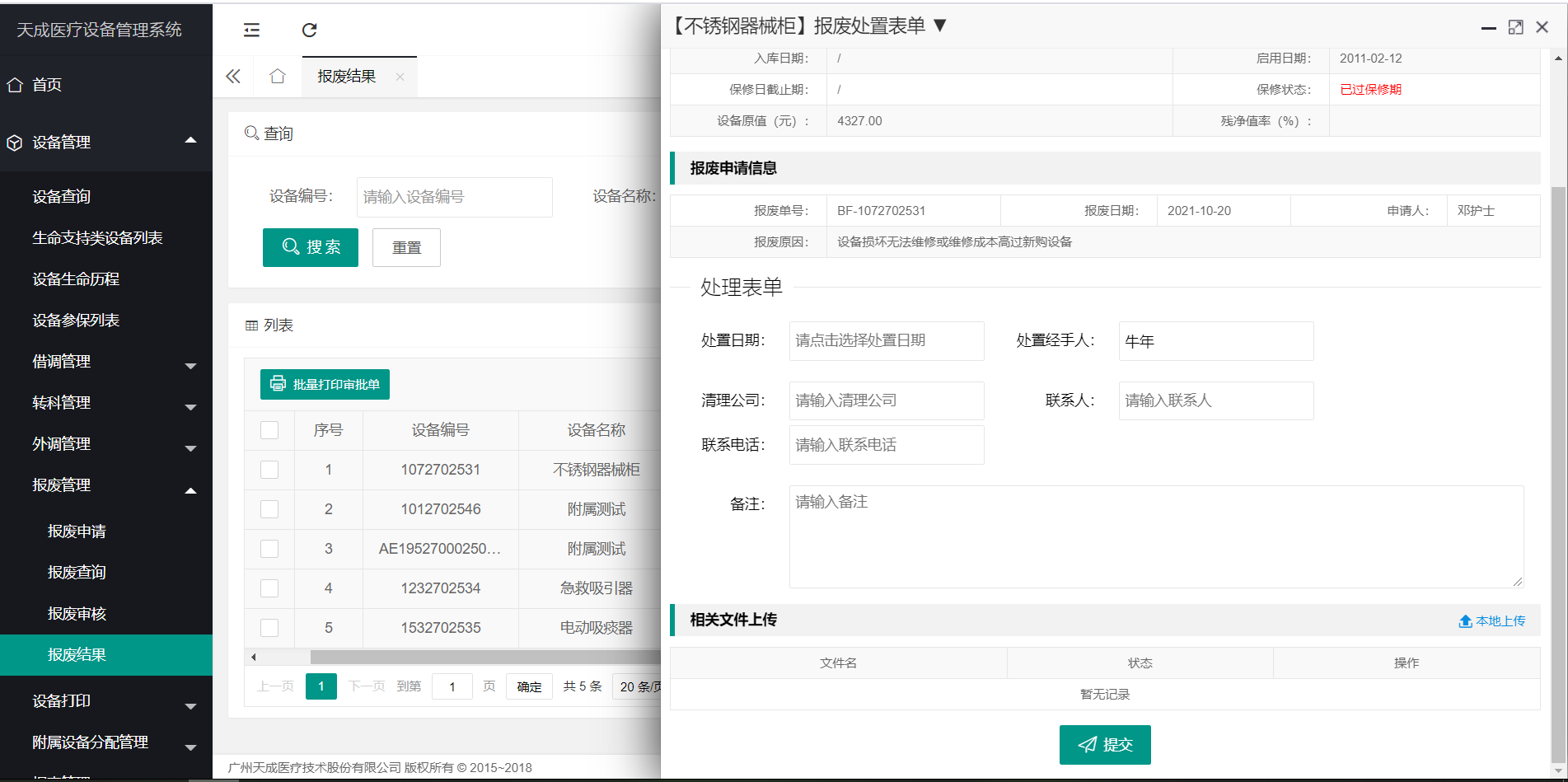Screen dimensions: 1568x782
Task: Collapse the 设备管理 menu section
Action: 191,141
